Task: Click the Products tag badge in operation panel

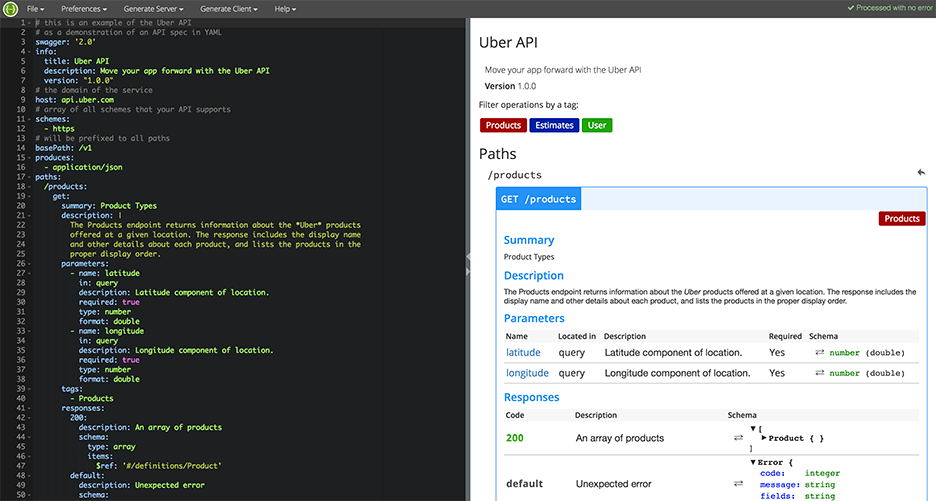Action: (901, 218)
